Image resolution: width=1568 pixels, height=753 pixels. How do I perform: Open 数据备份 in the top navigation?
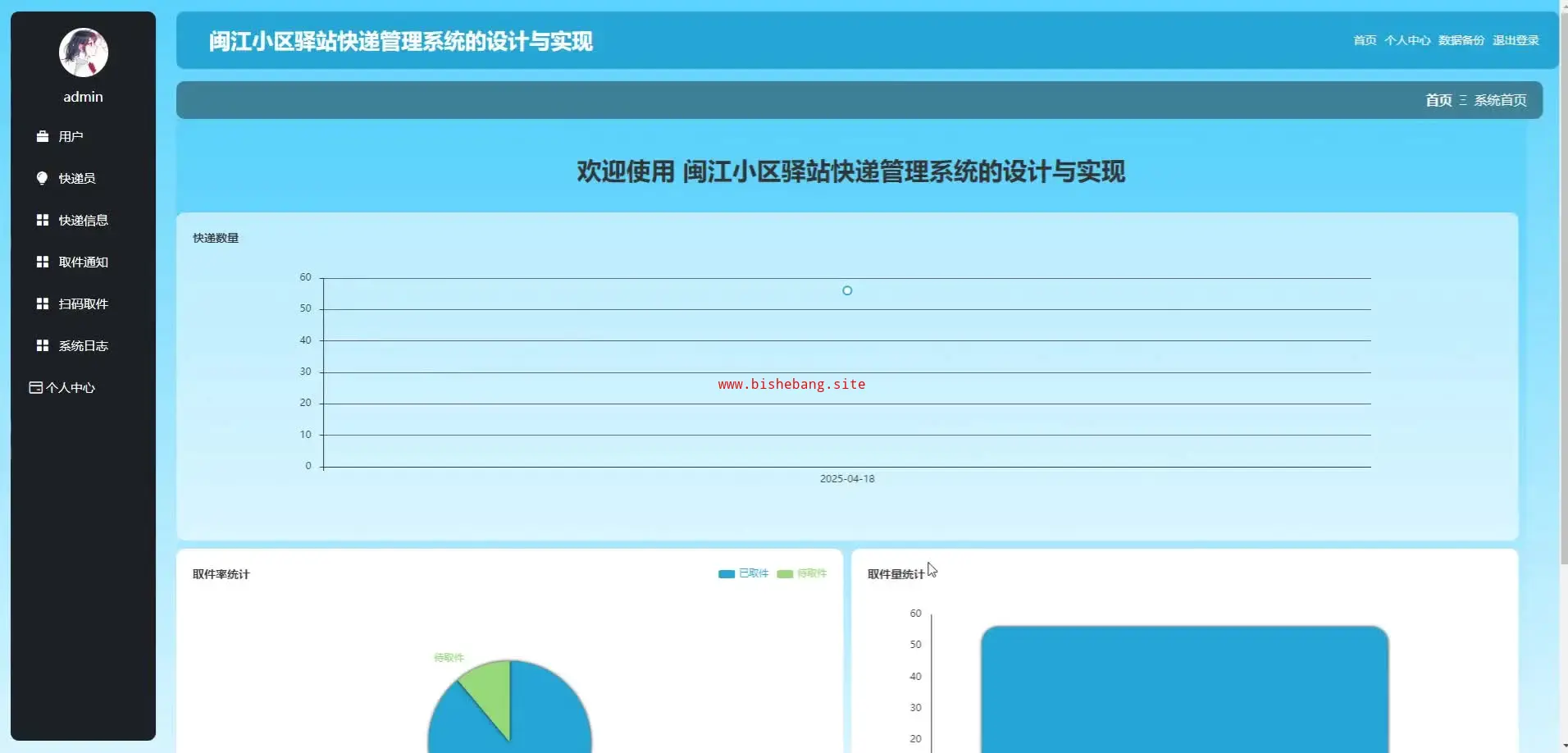click(x=1461, y=40)
